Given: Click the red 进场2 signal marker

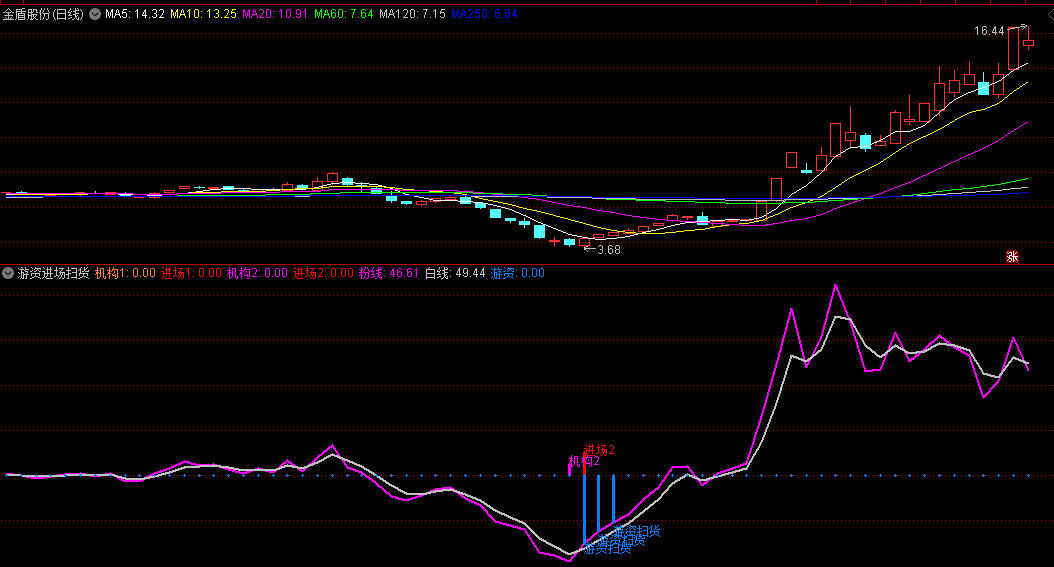Looking at the screenshot, I should tap(598, 450).
